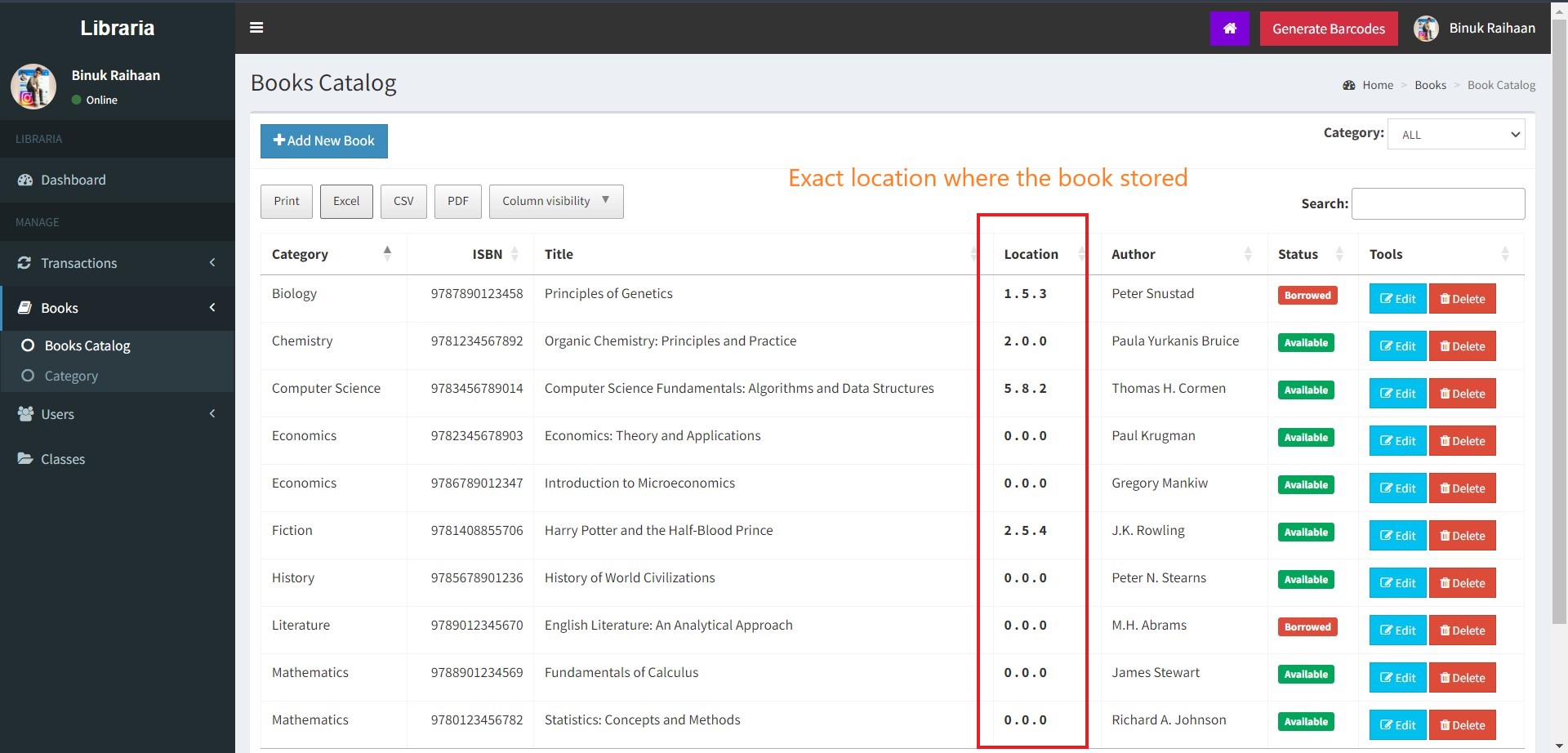Edit the Harry Potter book row
Image resolution: width=1568 pixels, height=753 pixels.
click(1398, 536)
